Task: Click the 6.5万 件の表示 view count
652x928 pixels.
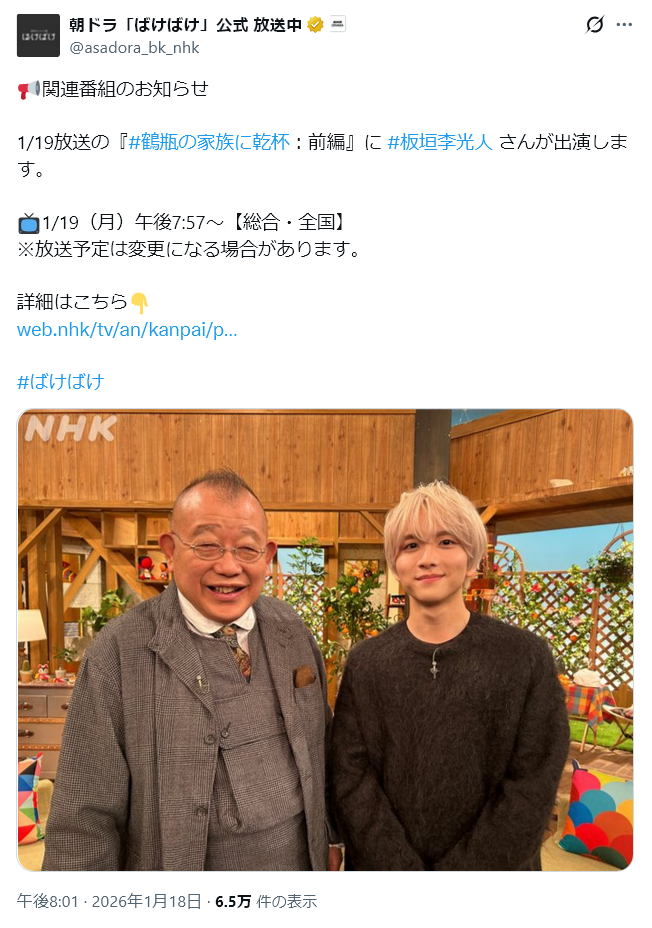Action: pos(266,901)
